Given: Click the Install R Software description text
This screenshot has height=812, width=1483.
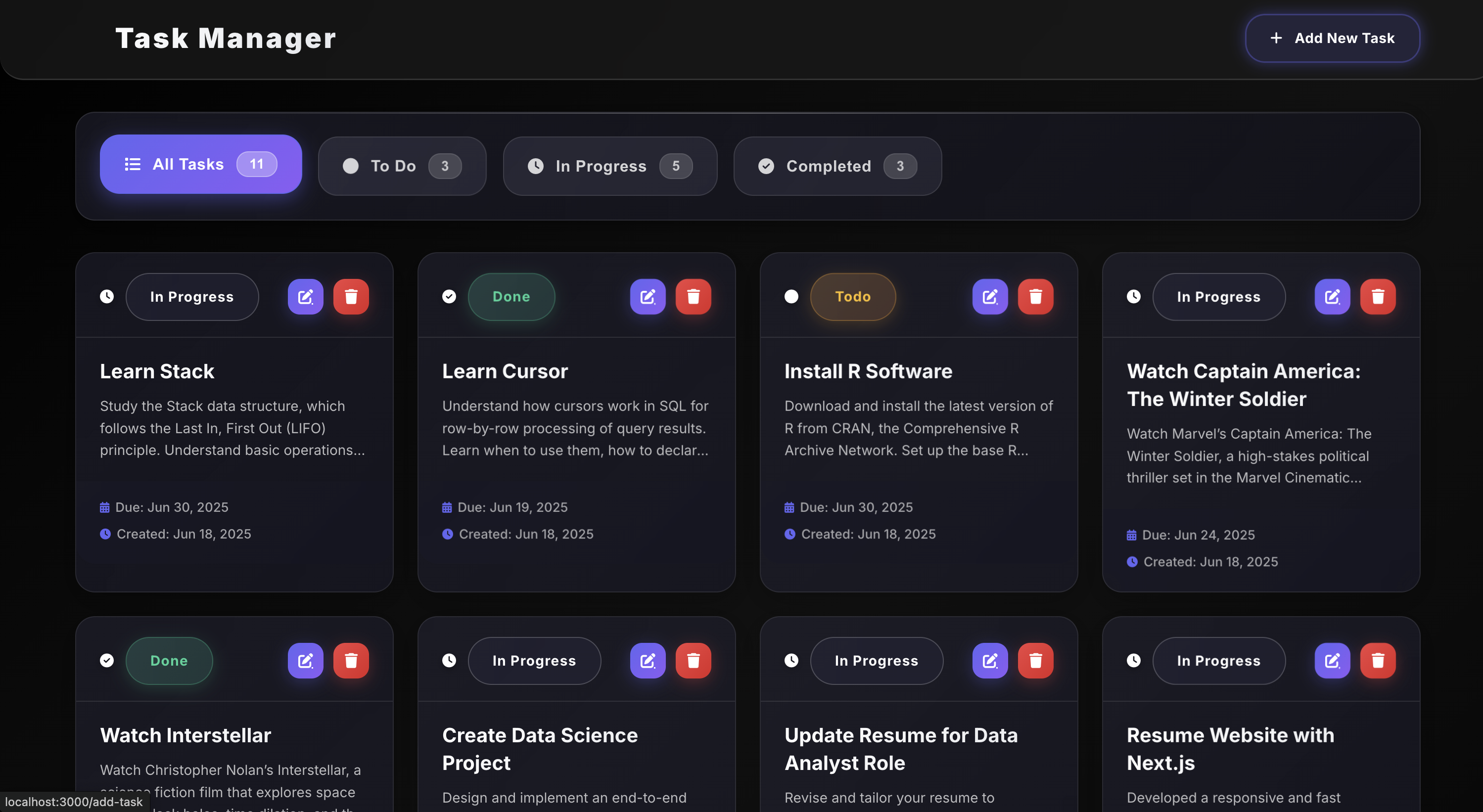Looking at the screenshot, I should (x=919, y=429).
